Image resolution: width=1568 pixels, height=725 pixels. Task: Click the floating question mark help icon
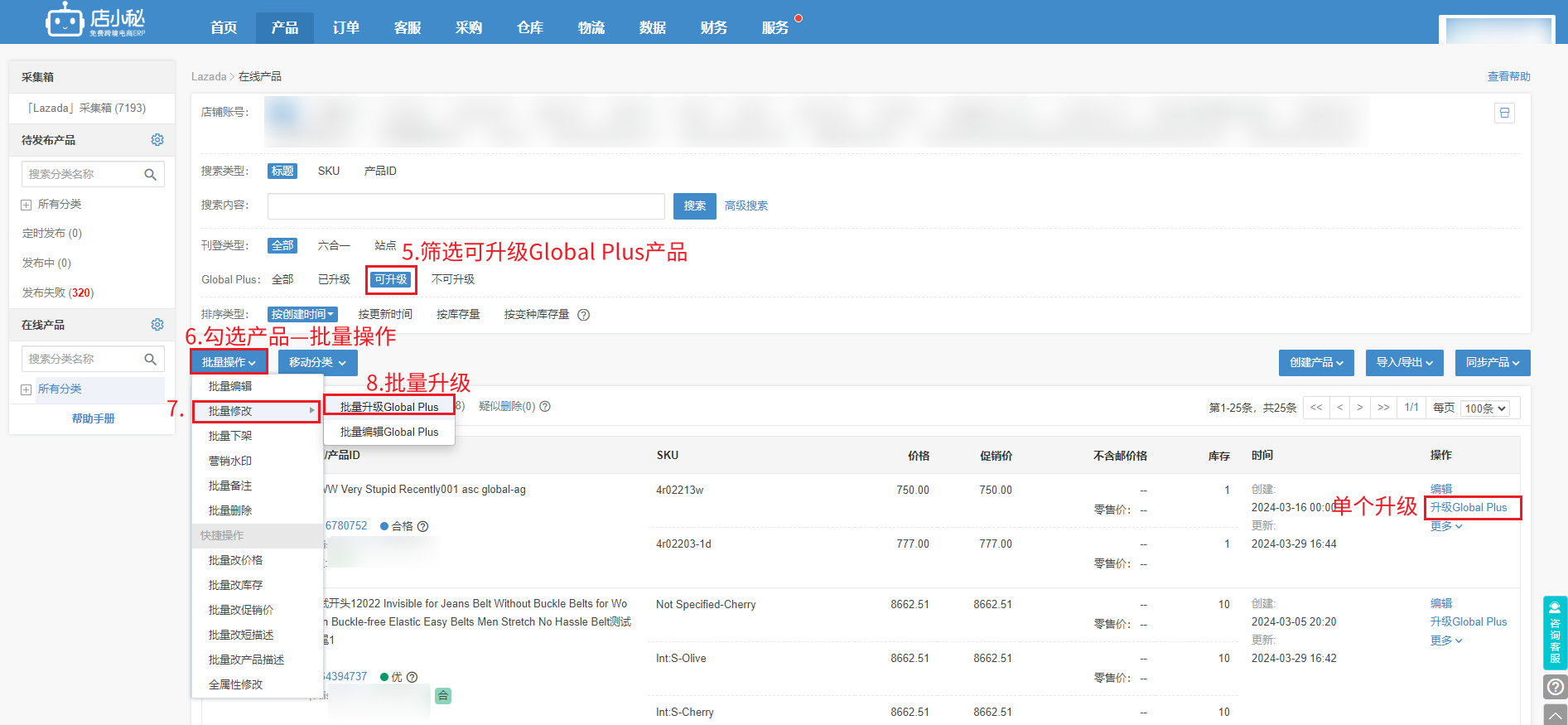coord(1555,687)
